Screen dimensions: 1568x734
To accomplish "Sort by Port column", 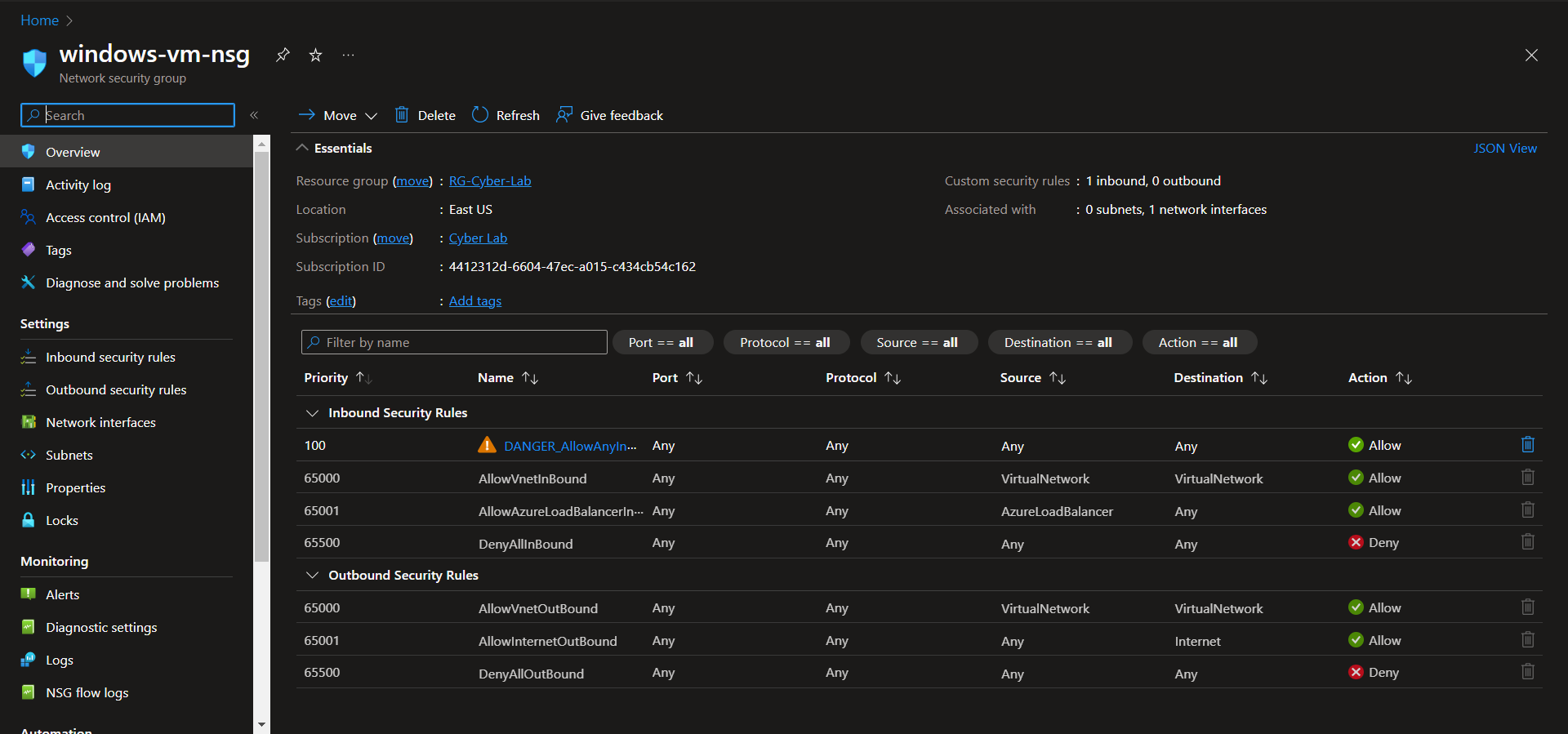I will coord(677,377).
